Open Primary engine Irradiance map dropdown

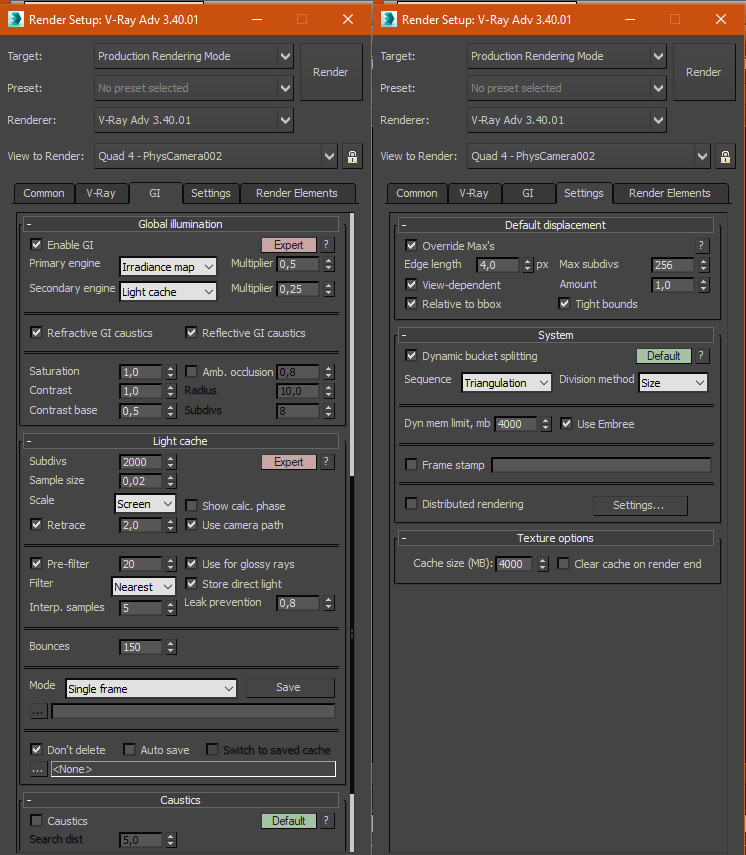[168, 267]
